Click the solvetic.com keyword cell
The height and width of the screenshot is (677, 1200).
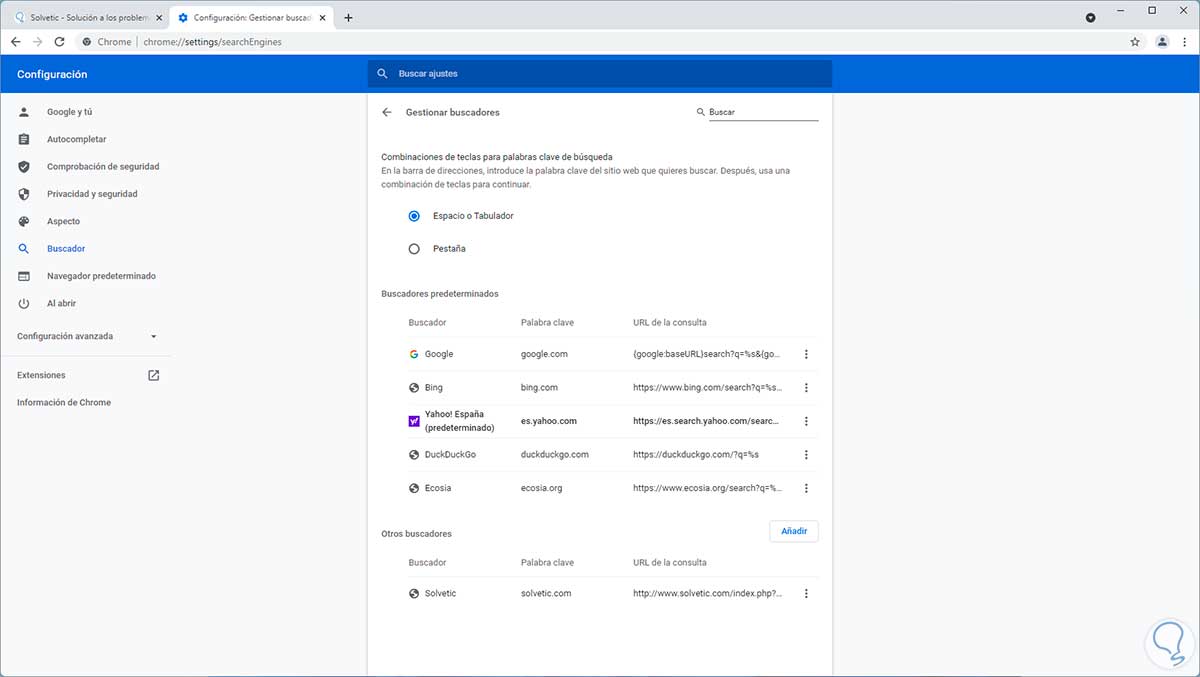pos(546,593)
